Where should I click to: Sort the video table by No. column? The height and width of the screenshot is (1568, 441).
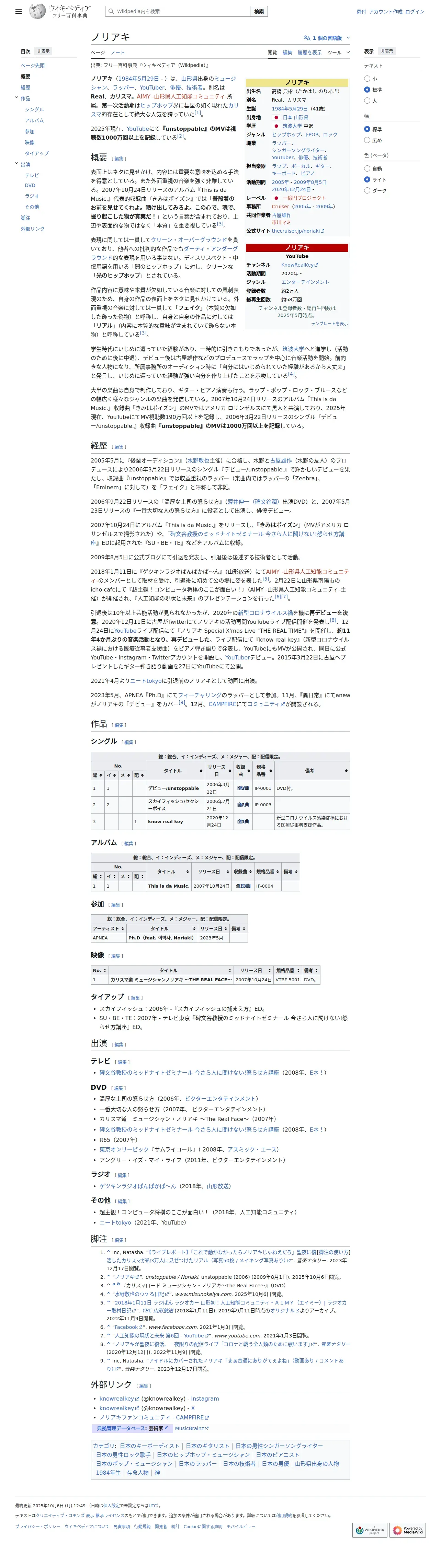point(105,971)
